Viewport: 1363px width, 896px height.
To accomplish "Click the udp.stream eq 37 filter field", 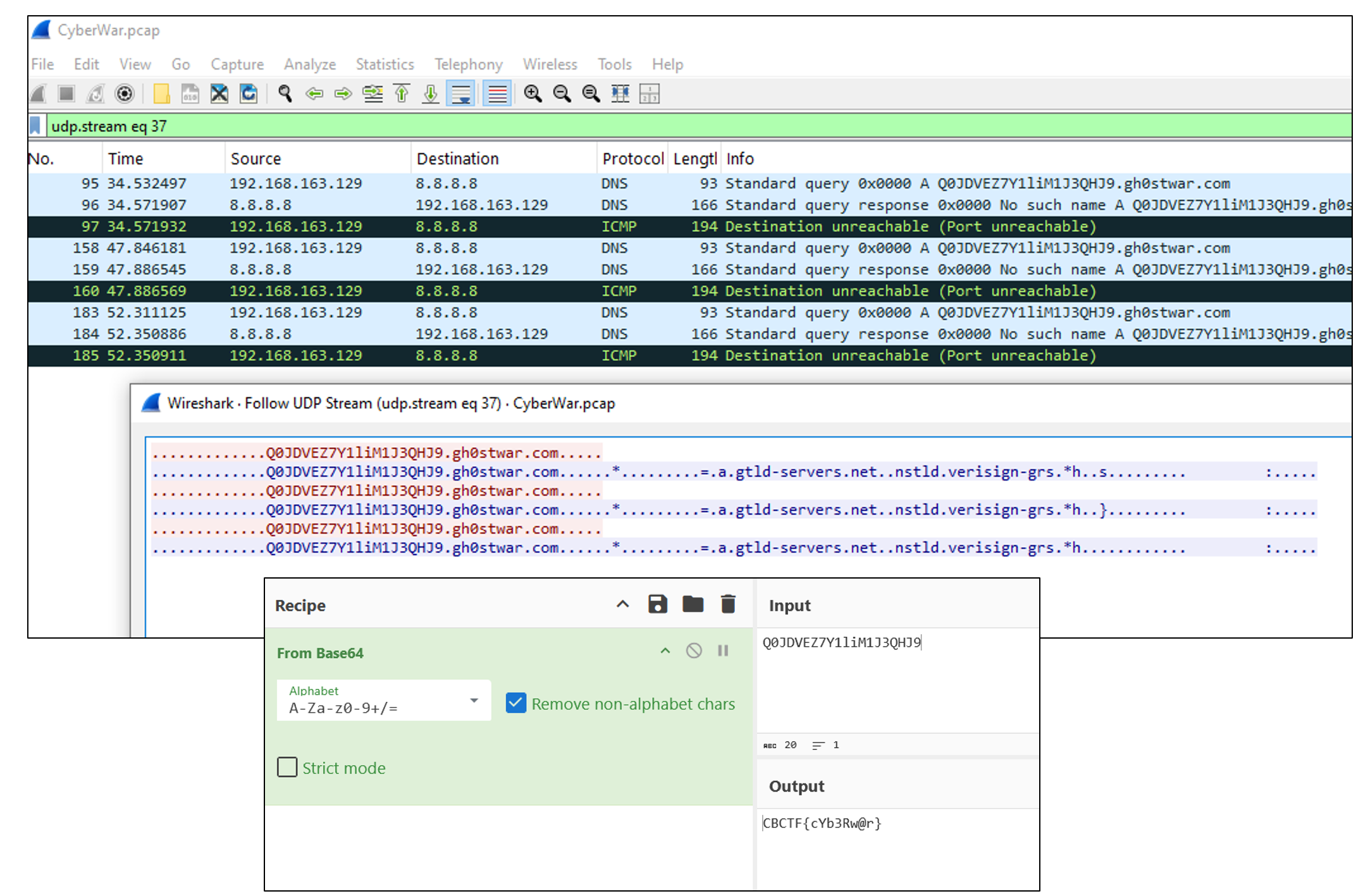I will 699,126.
